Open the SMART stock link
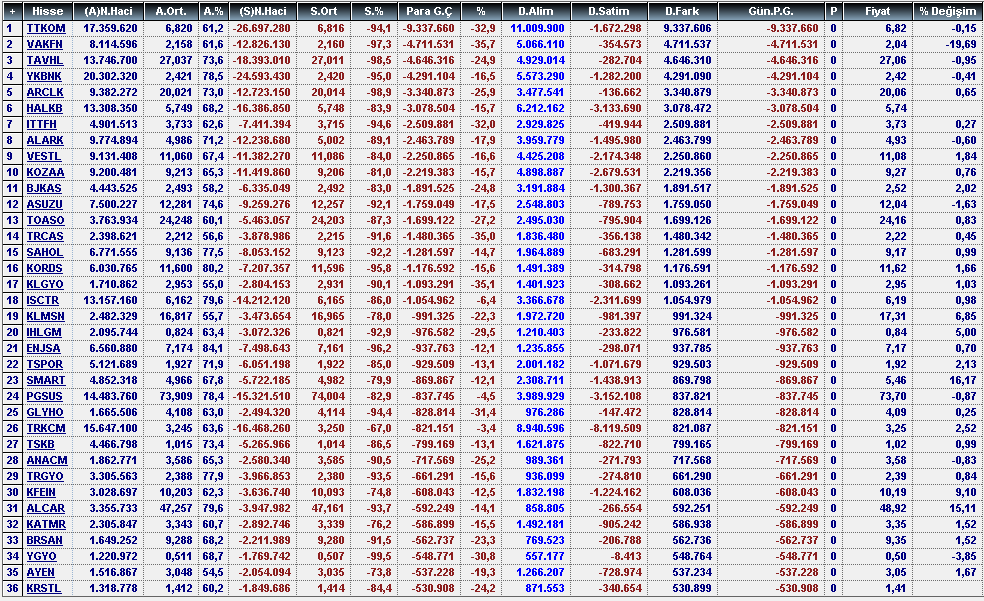This screenshot has width=984, height=601. pyautogui.click(x=46, y=381)
